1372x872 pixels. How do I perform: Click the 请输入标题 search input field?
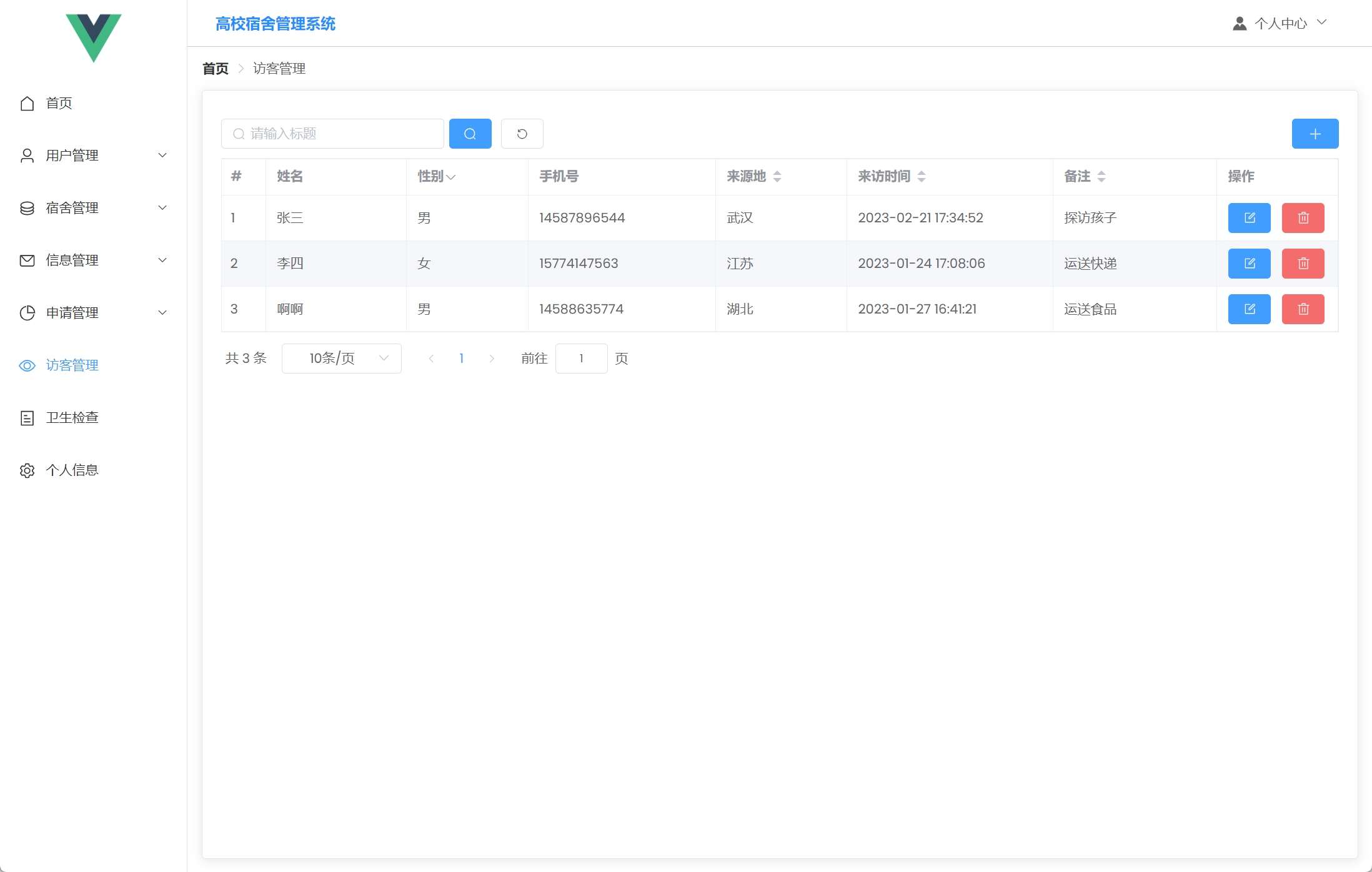tap(341, 134)
